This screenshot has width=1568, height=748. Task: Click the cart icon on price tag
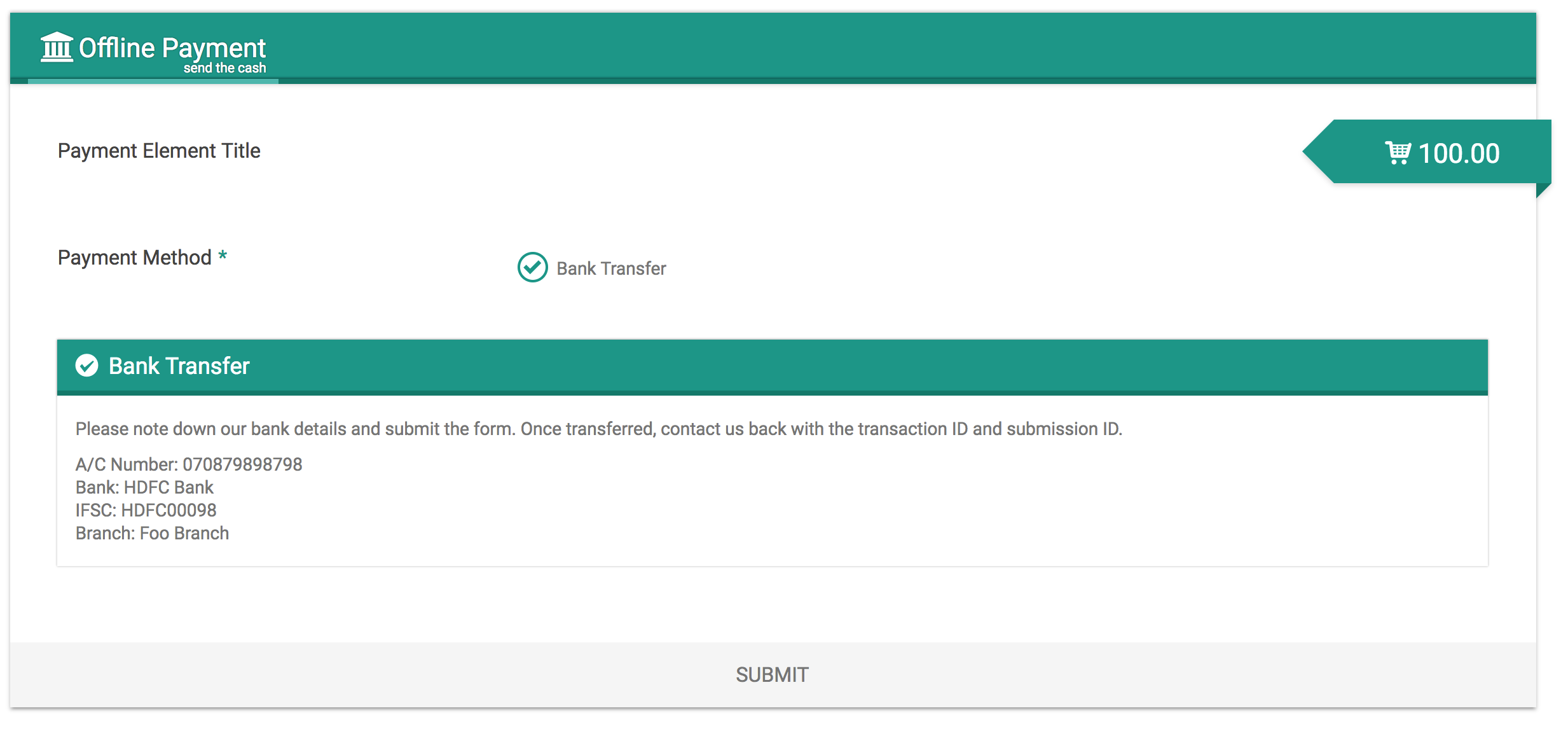coord(1403,152)
